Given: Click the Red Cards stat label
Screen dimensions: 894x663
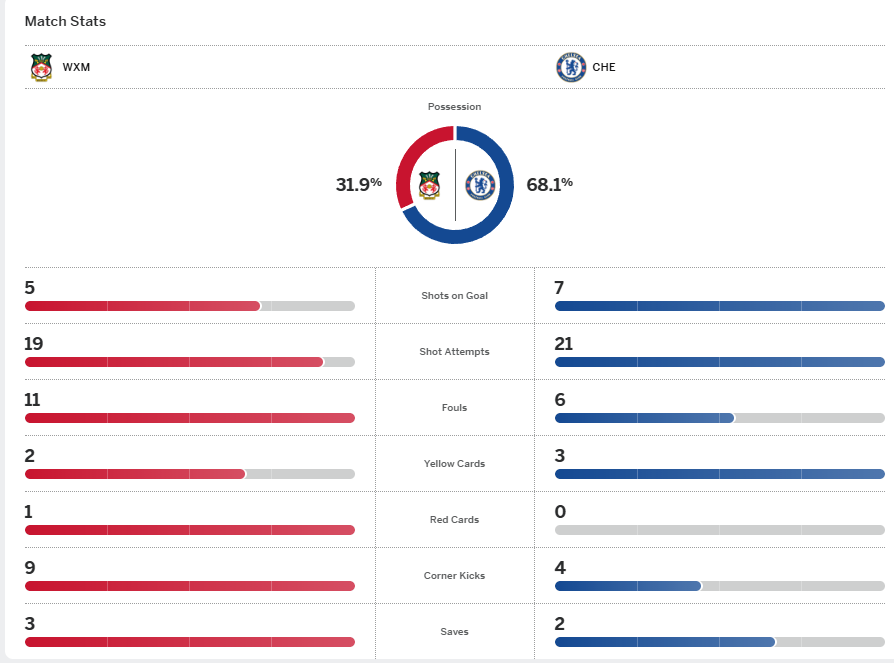Looking at the screenshot, I should 455,520.
